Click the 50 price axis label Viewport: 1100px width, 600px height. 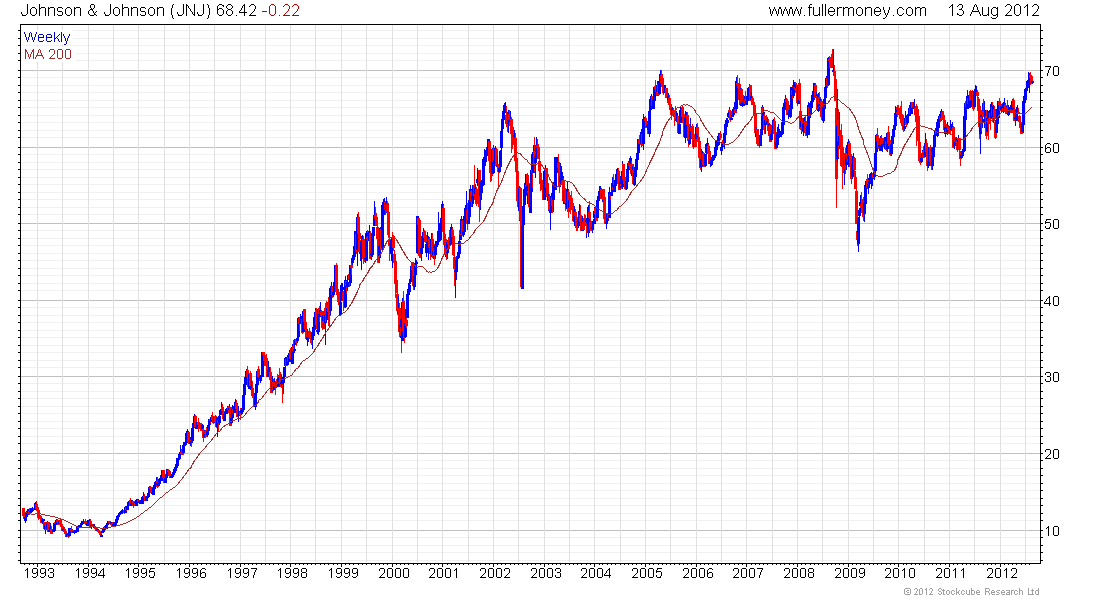tap(1052, 225)
